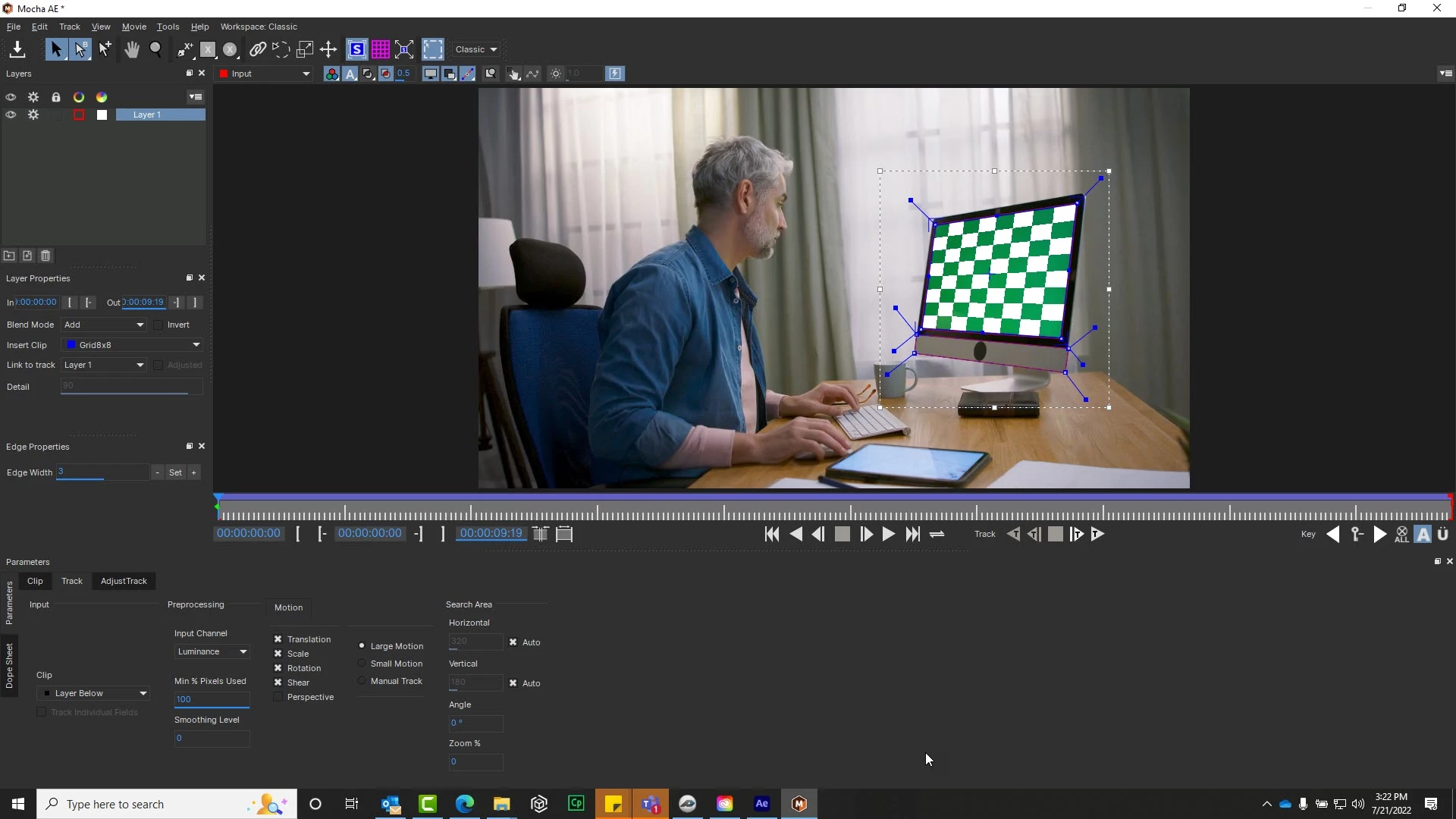1456x819 pixels.
Task: Expand the Insert Clip Grid8x8 dropdown
Action: [133, 345]
